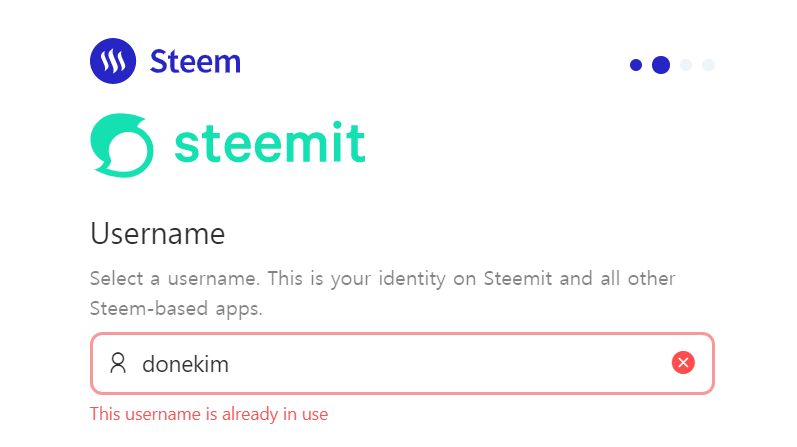797x447 pixels.
Task: Select the third pale step dot
Action: pos(686,65)
